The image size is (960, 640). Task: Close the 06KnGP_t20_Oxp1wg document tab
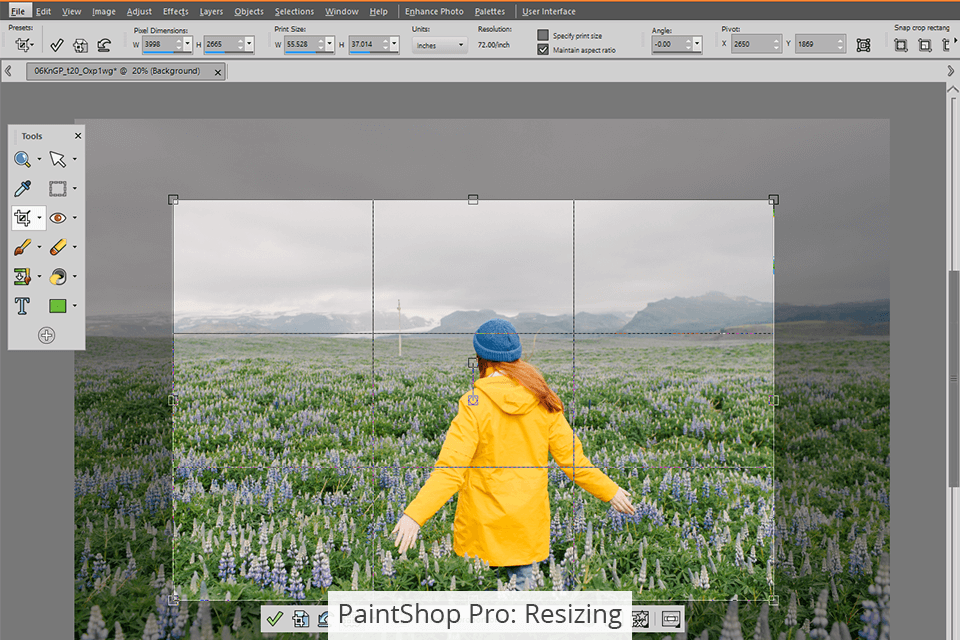[x=217, y=72]
